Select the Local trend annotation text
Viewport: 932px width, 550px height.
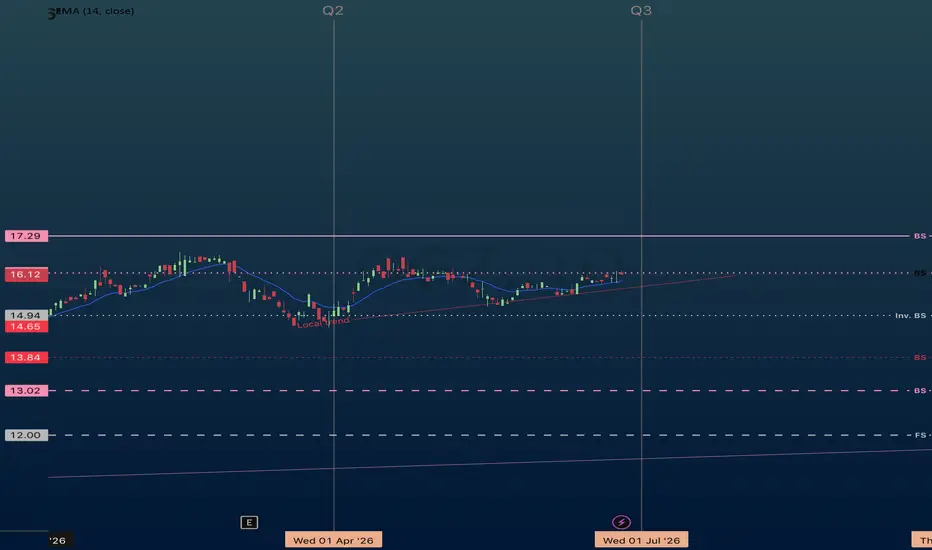tap(323, 323)
